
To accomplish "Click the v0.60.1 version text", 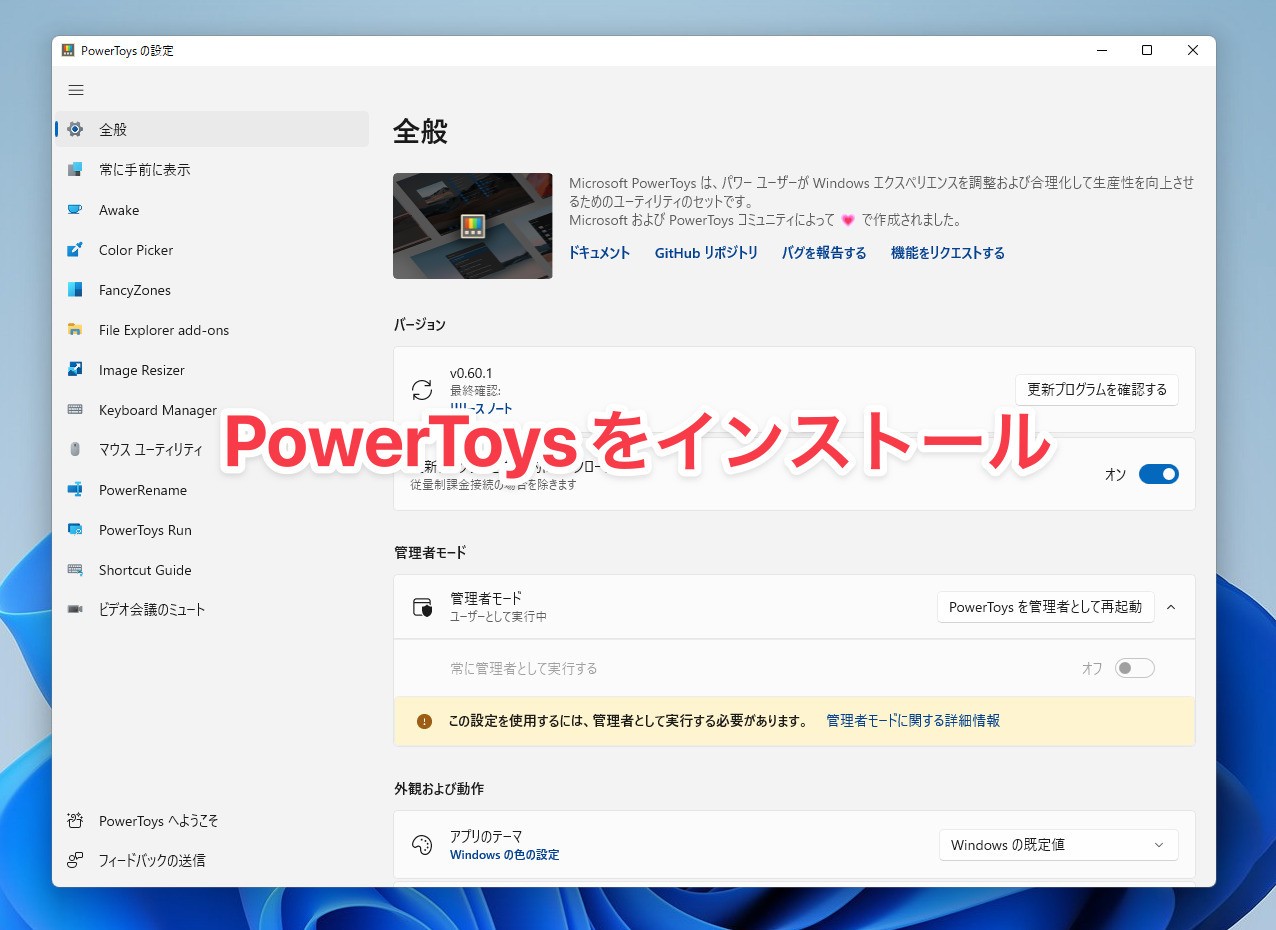I will click(x=471, y=374).
